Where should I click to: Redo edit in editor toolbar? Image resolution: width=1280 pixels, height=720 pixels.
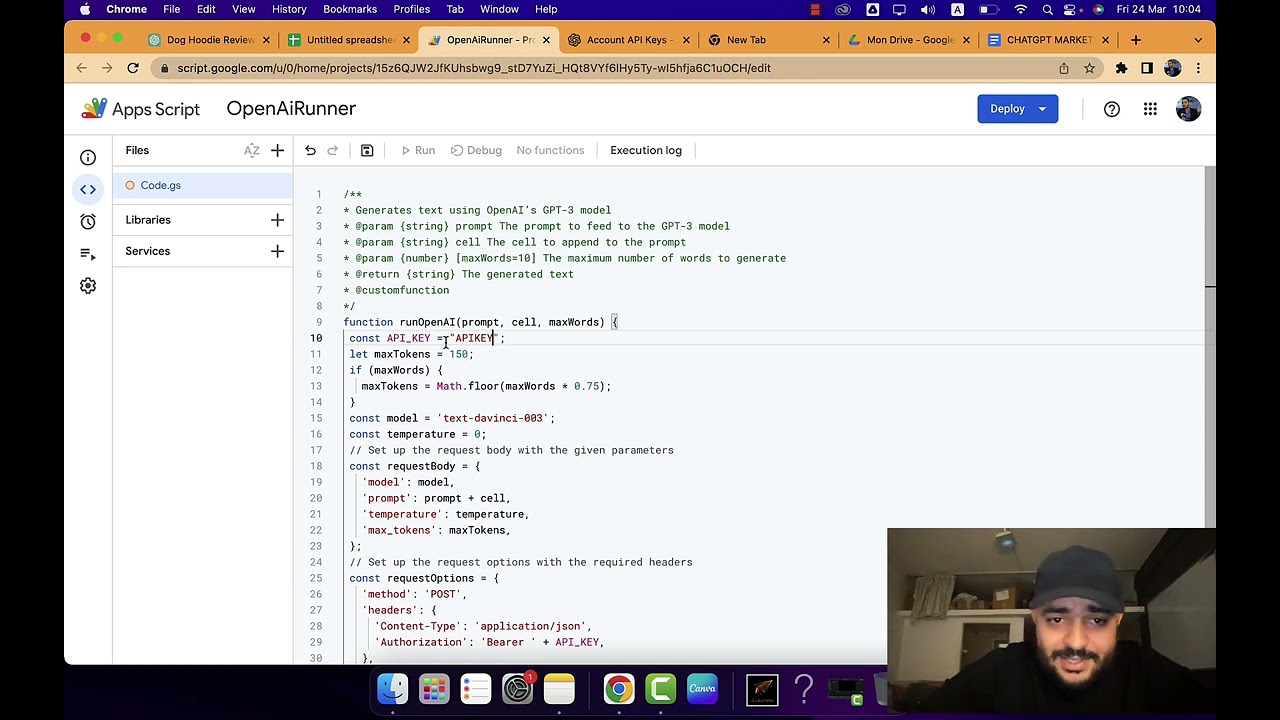(x=333, y=150)
